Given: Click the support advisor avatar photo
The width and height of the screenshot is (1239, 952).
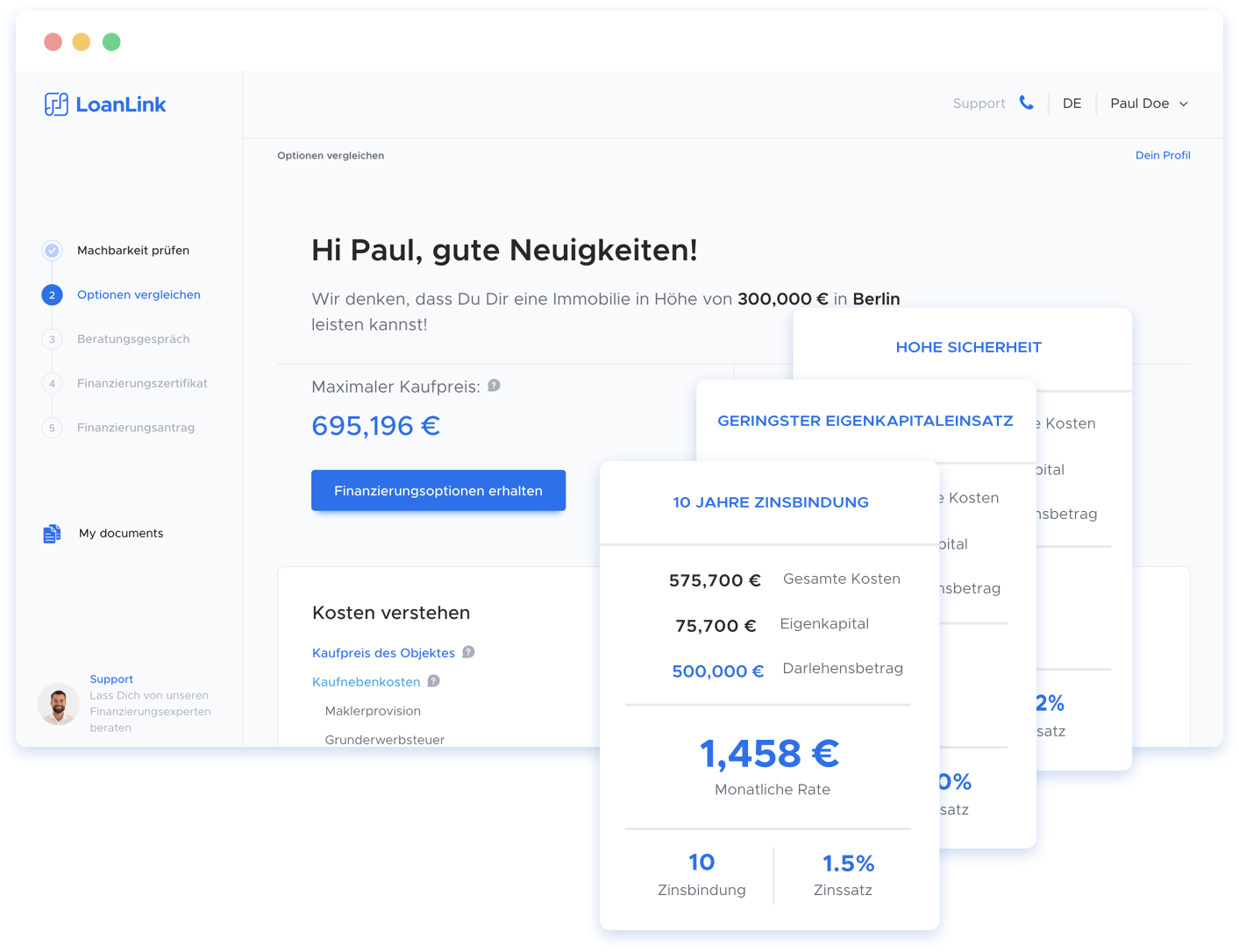Looking at the screenshot, I should tap(59, 704).
